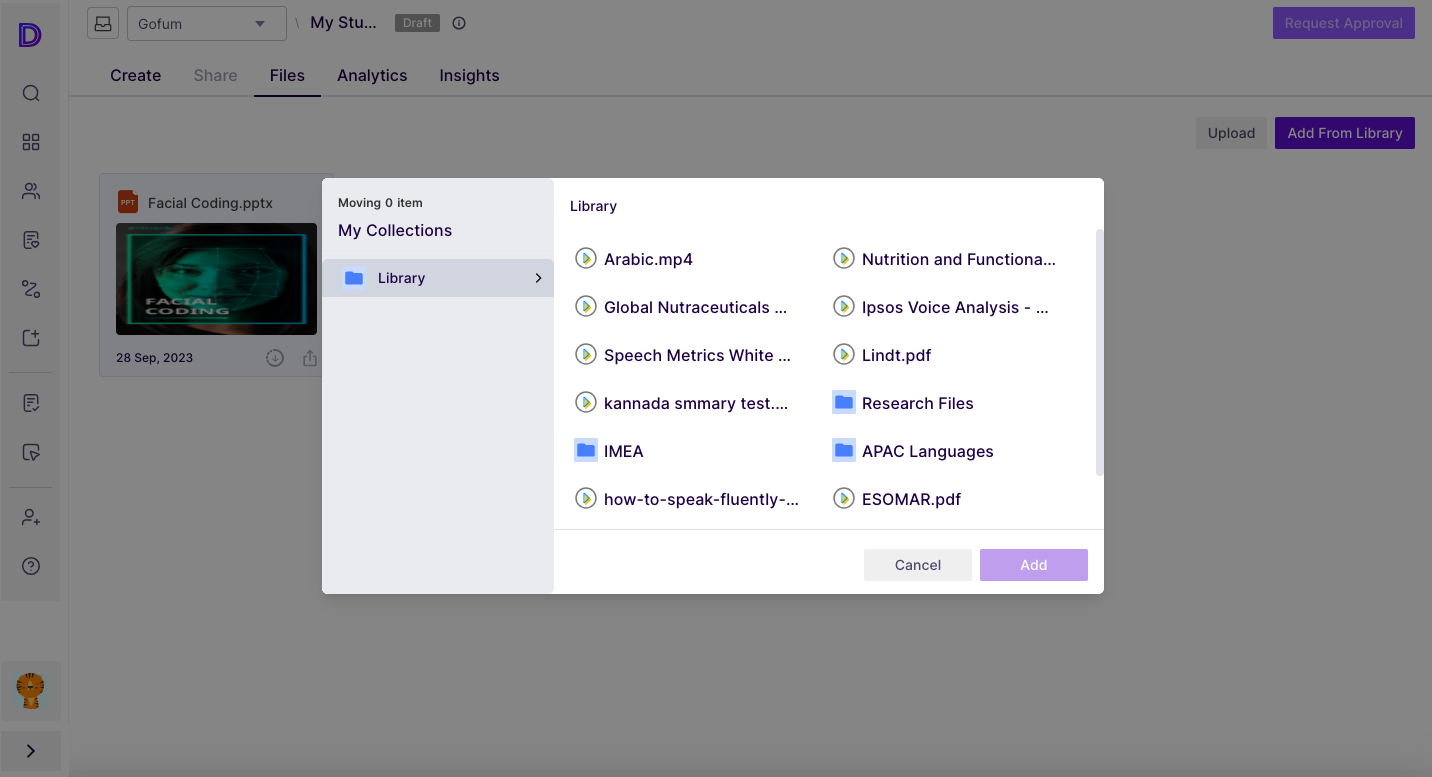The width and height of the screenshot is (1432, 777).
Task: Open the dashboard grid icon in sidebar
Action: point(31,143)
